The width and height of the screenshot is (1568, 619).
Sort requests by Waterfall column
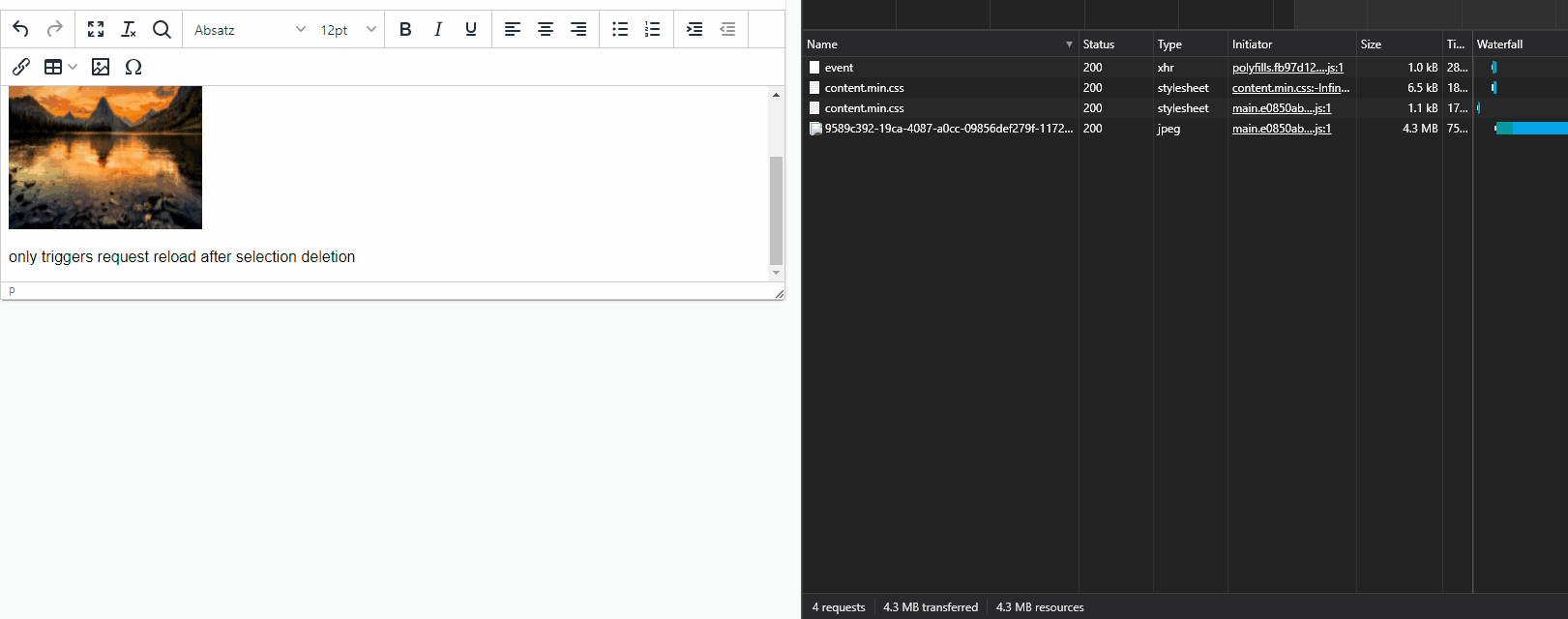[1521, 44]
